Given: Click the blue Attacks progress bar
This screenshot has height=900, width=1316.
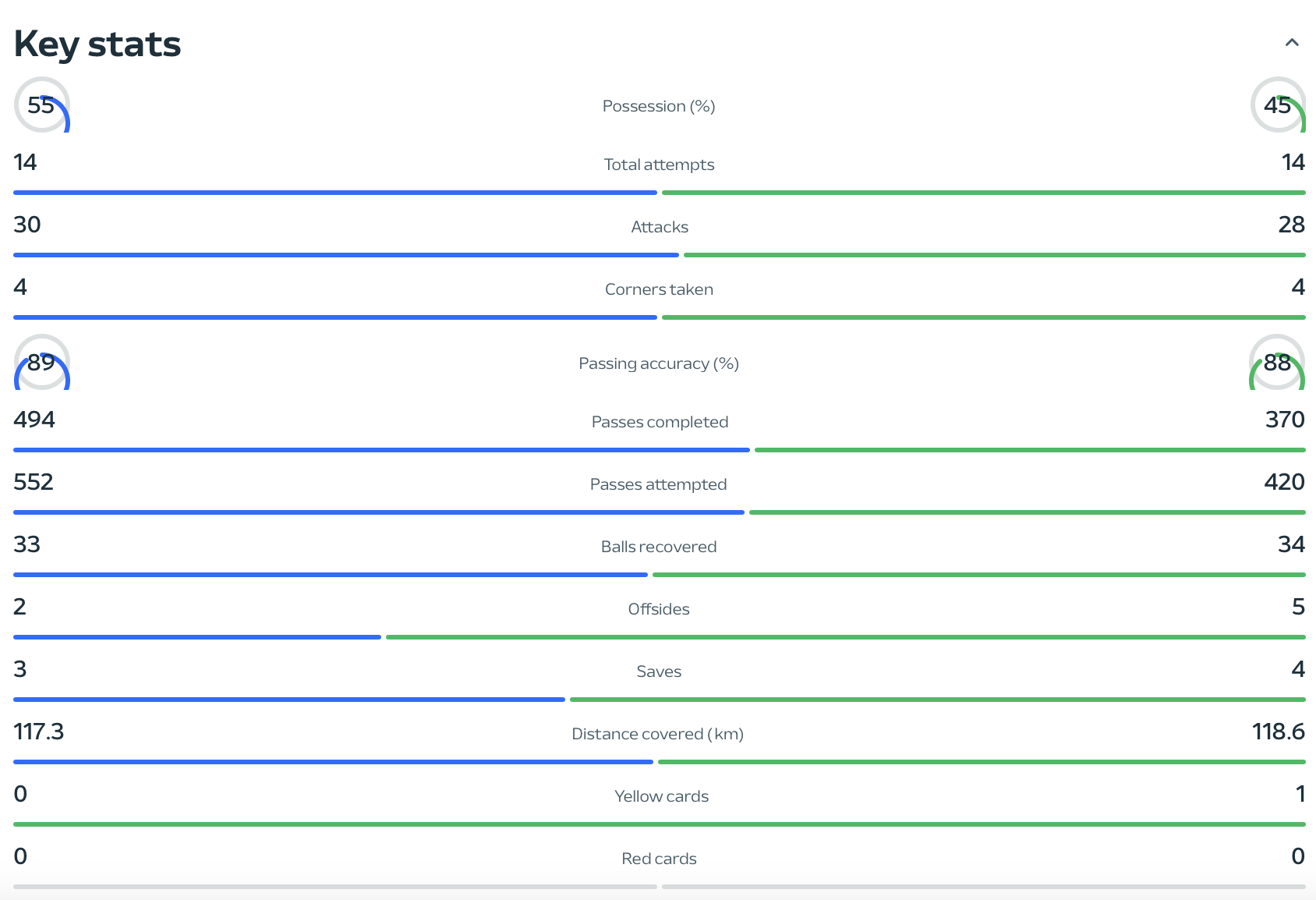Looking at the screenshot, I should [346, 255].
